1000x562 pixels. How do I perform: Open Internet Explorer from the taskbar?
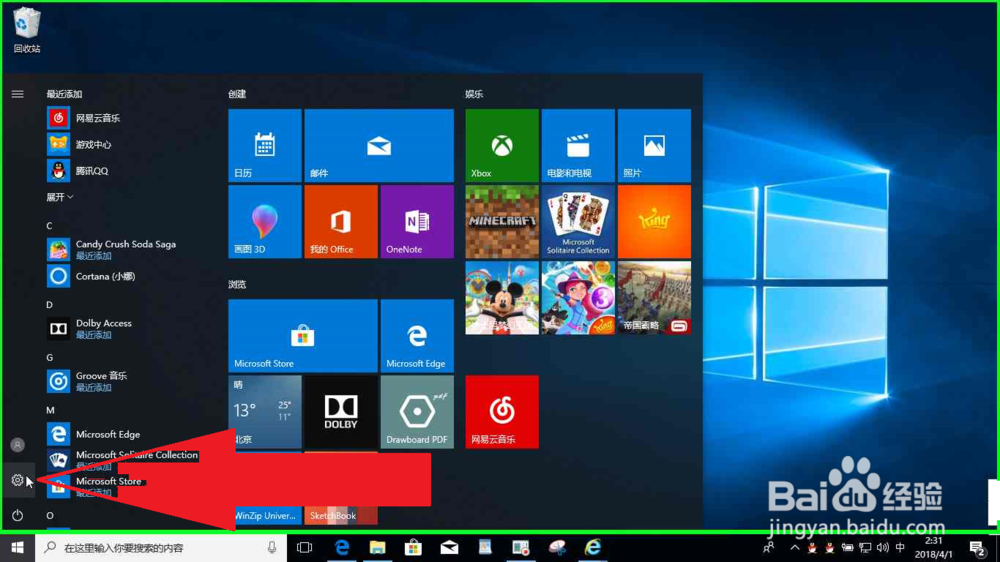pyautogui.click(x=592, y=547)
